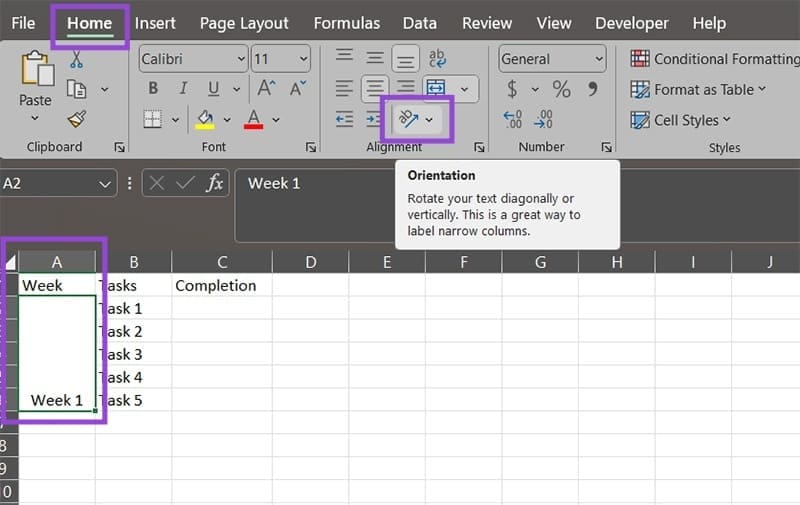Click the Orientation text rotation icon
800x505 pixels.
408,120
